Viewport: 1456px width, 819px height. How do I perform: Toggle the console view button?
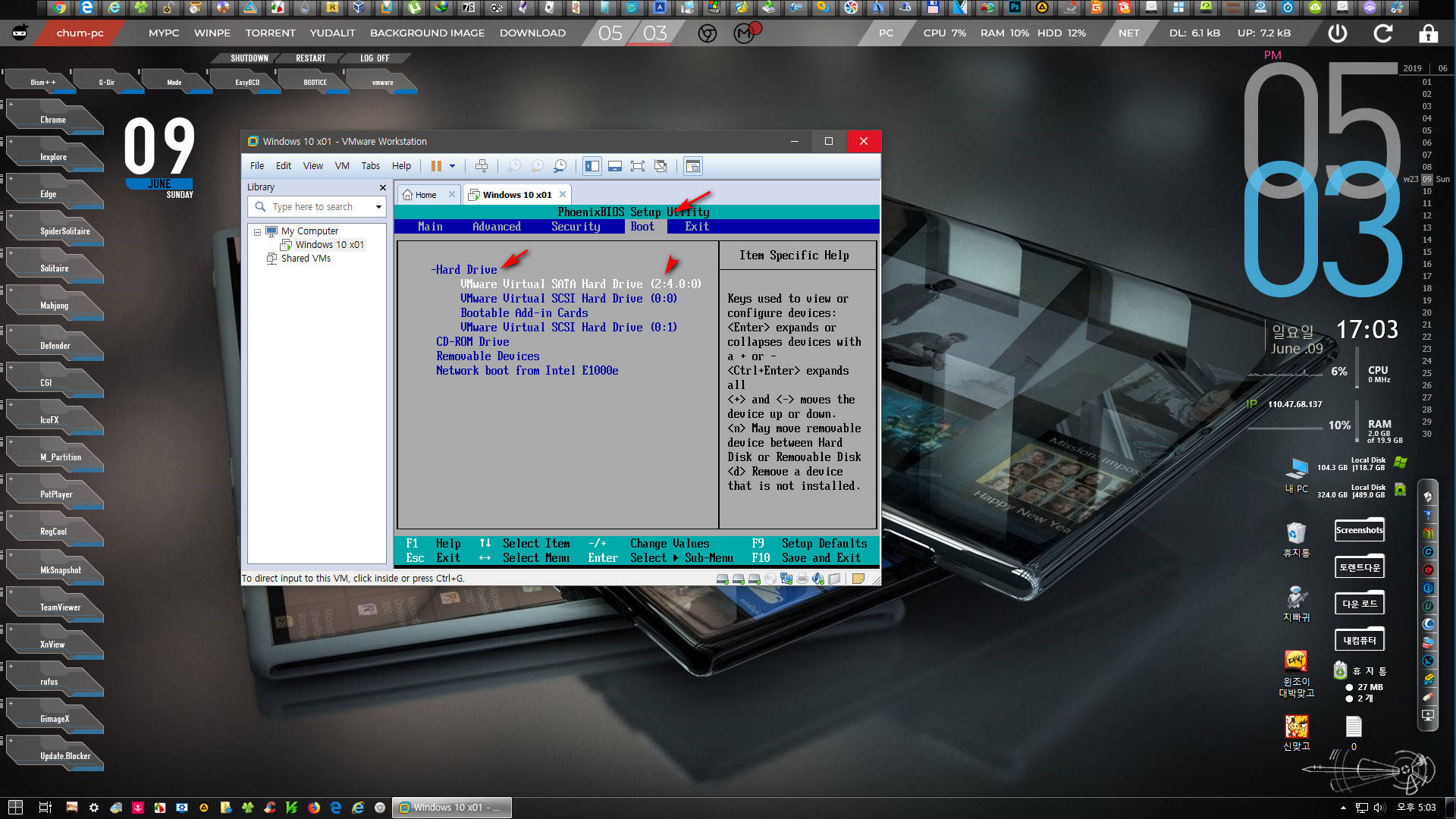tap(692, 166)
